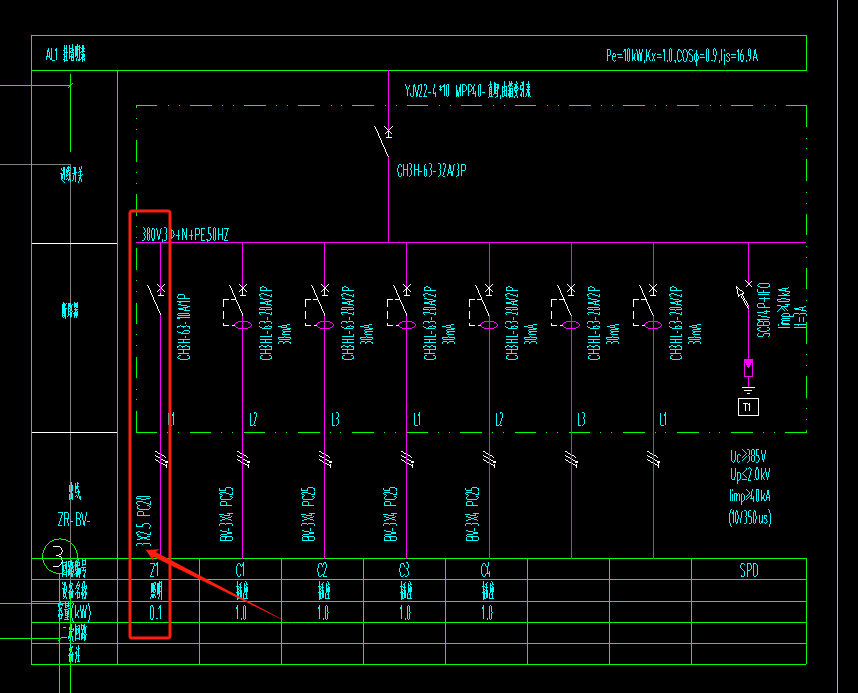The width and height of the screenshot is (858, 693).
Task: Select the RCD breaker symbol on circuit C4
Action: click(483, 308)
